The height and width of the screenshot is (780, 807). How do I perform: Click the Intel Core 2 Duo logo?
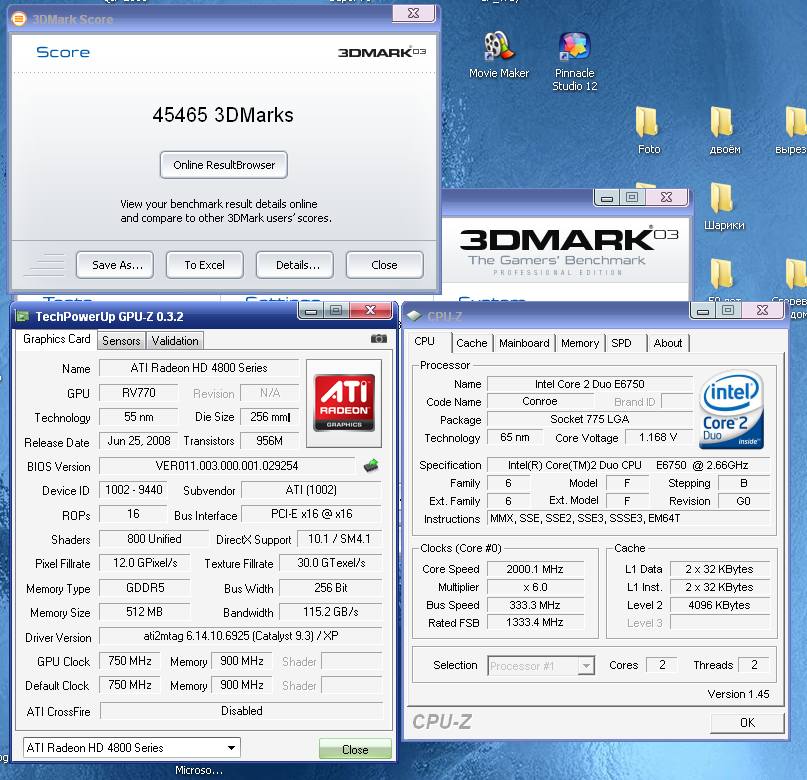(732, 409)
